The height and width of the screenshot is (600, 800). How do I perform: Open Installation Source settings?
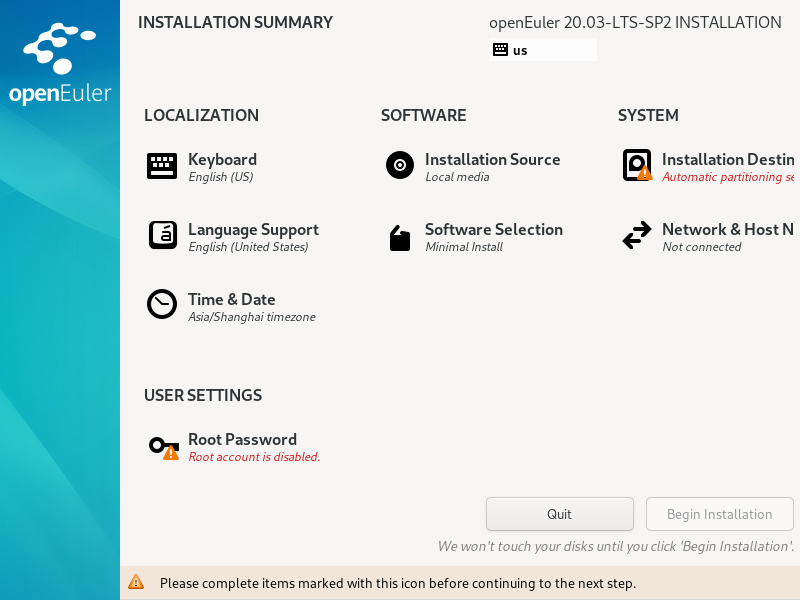click(493, 159)
